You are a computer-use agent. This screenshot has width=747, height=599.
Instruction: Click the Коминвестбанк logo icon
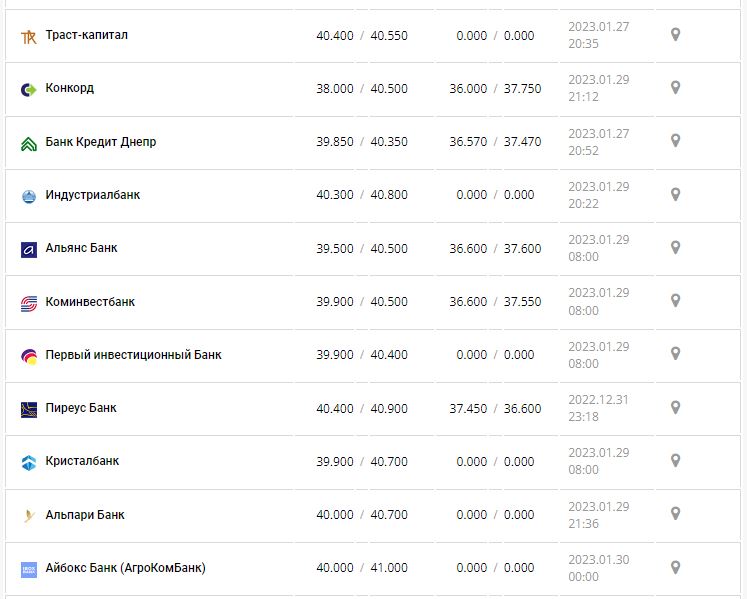(x=28, y=303)
